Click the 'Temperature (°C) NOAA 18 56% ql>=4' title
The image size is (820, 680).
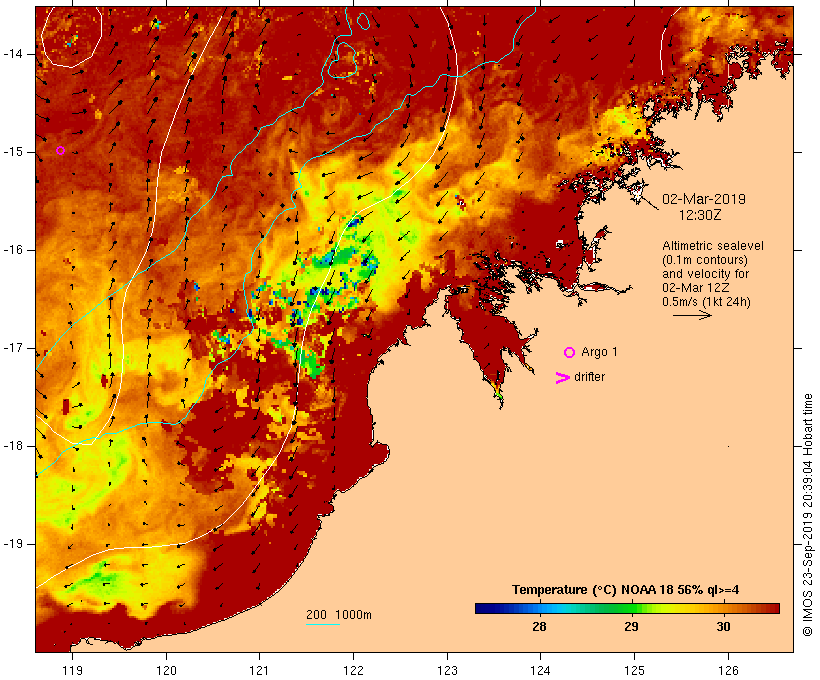click(x=625, y=590)
